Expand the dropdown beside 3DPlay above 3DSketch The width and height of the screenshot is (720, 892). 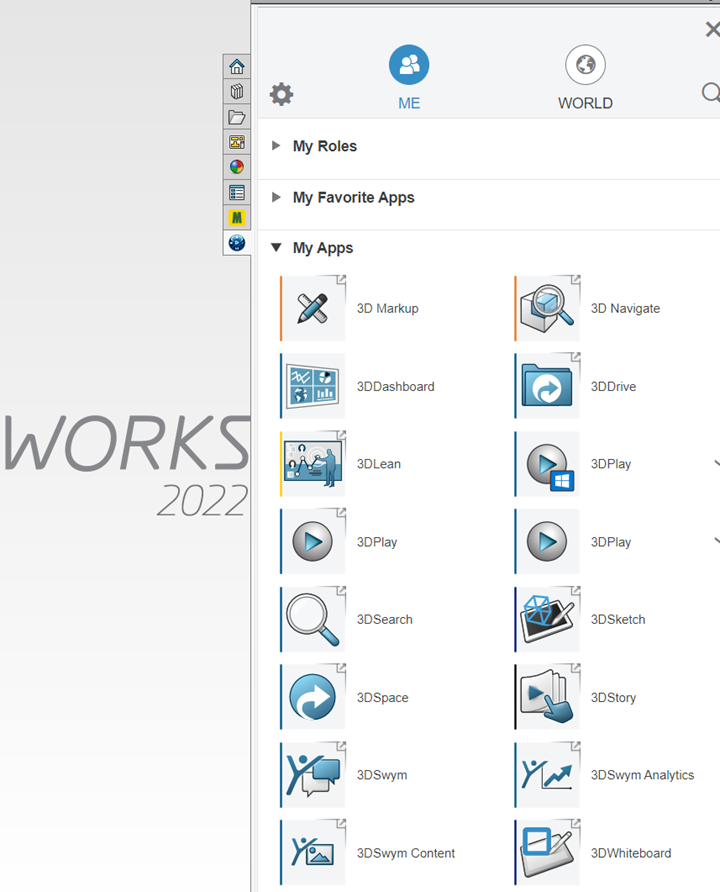pyautogui.click(x=717, y=541)
